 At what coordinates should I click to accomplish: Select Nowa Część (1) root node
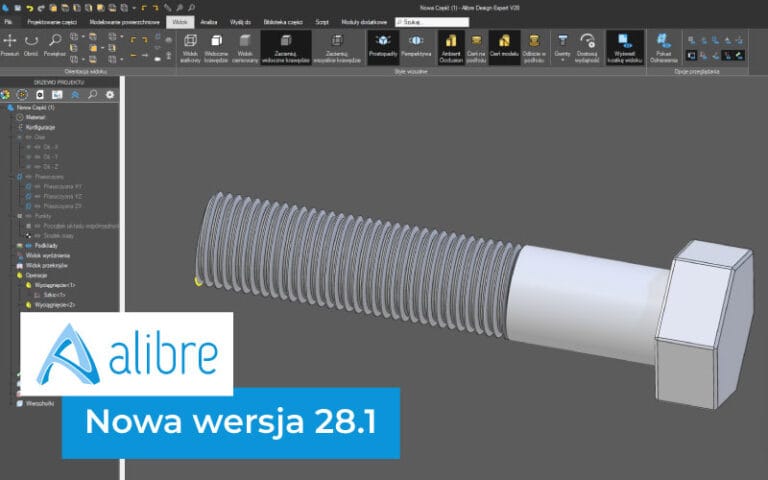click(35, 107)
